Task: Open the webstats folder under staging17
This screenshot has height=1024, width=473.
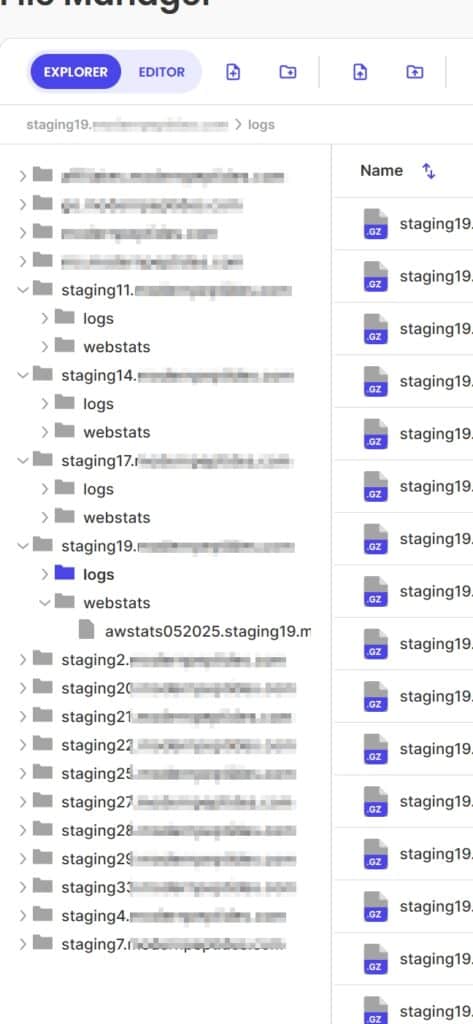Action: 116,517
